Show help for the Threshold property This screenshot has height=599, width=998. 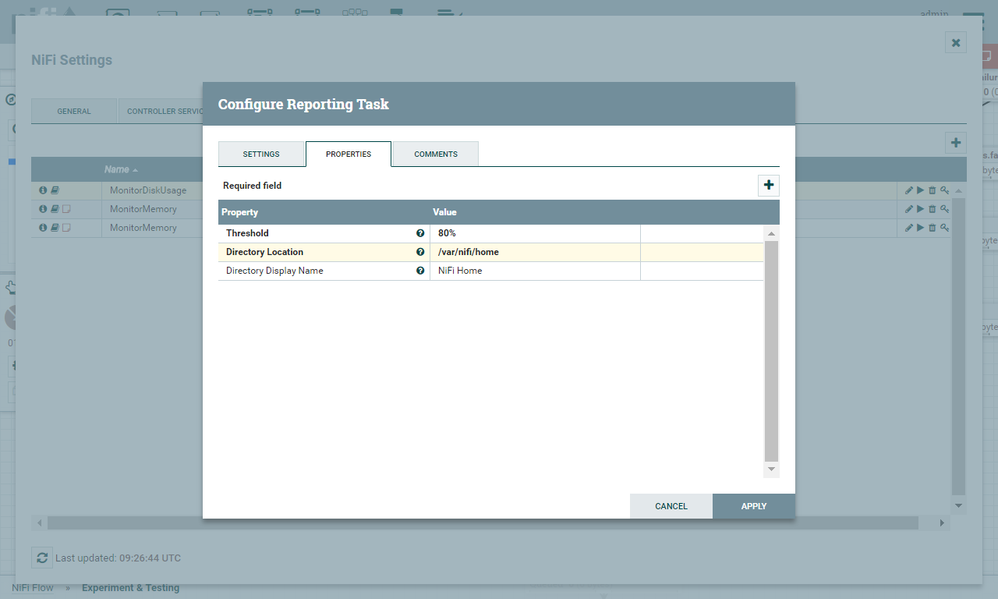(420, 233)
